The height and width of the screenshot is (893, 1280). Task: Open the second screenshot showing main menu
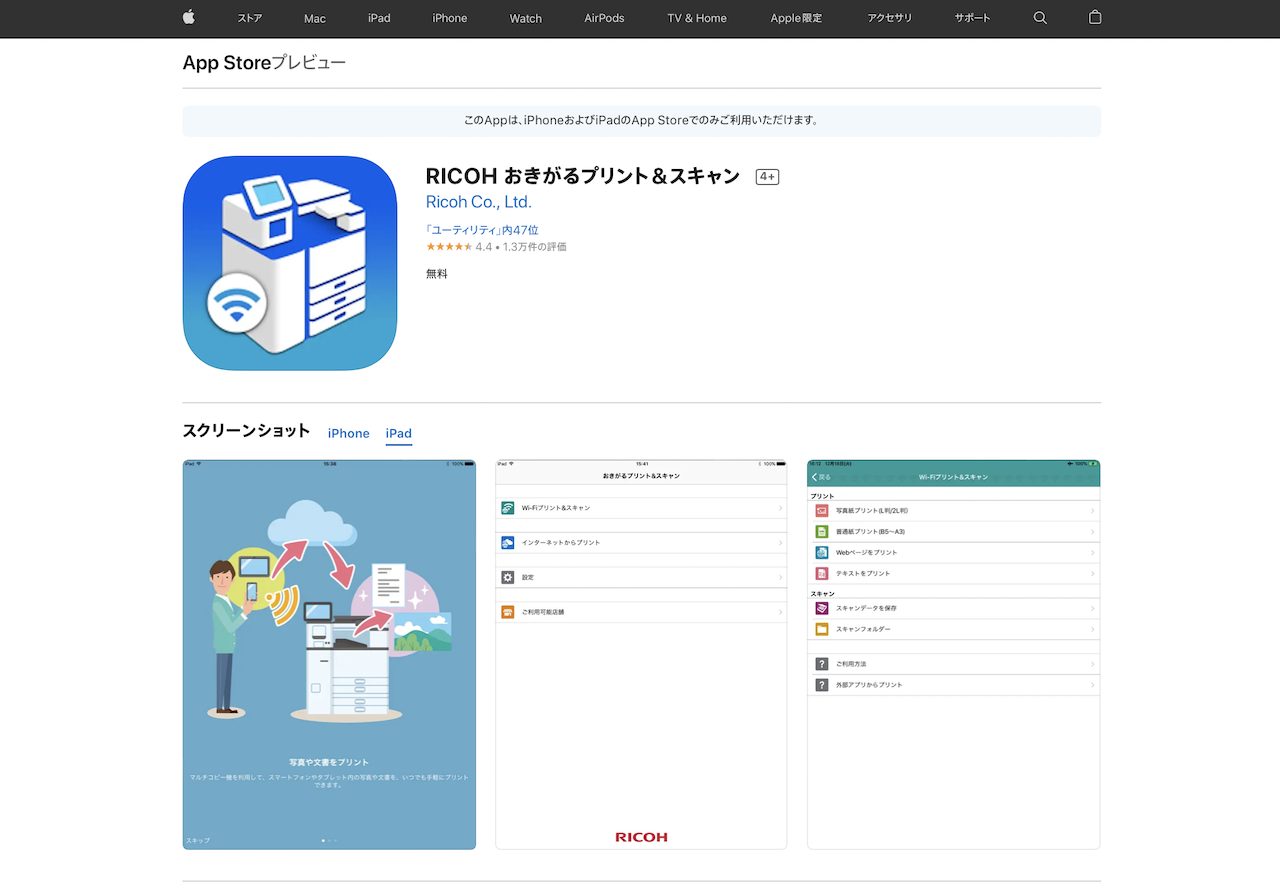click(x=641, y=655)
